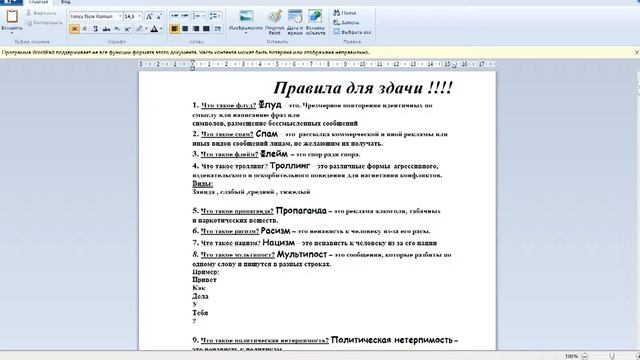The width and height of the screenshot is (640, 360).
Task: Click the line 'Привет' in the example
Action: [x=204, y=280]
